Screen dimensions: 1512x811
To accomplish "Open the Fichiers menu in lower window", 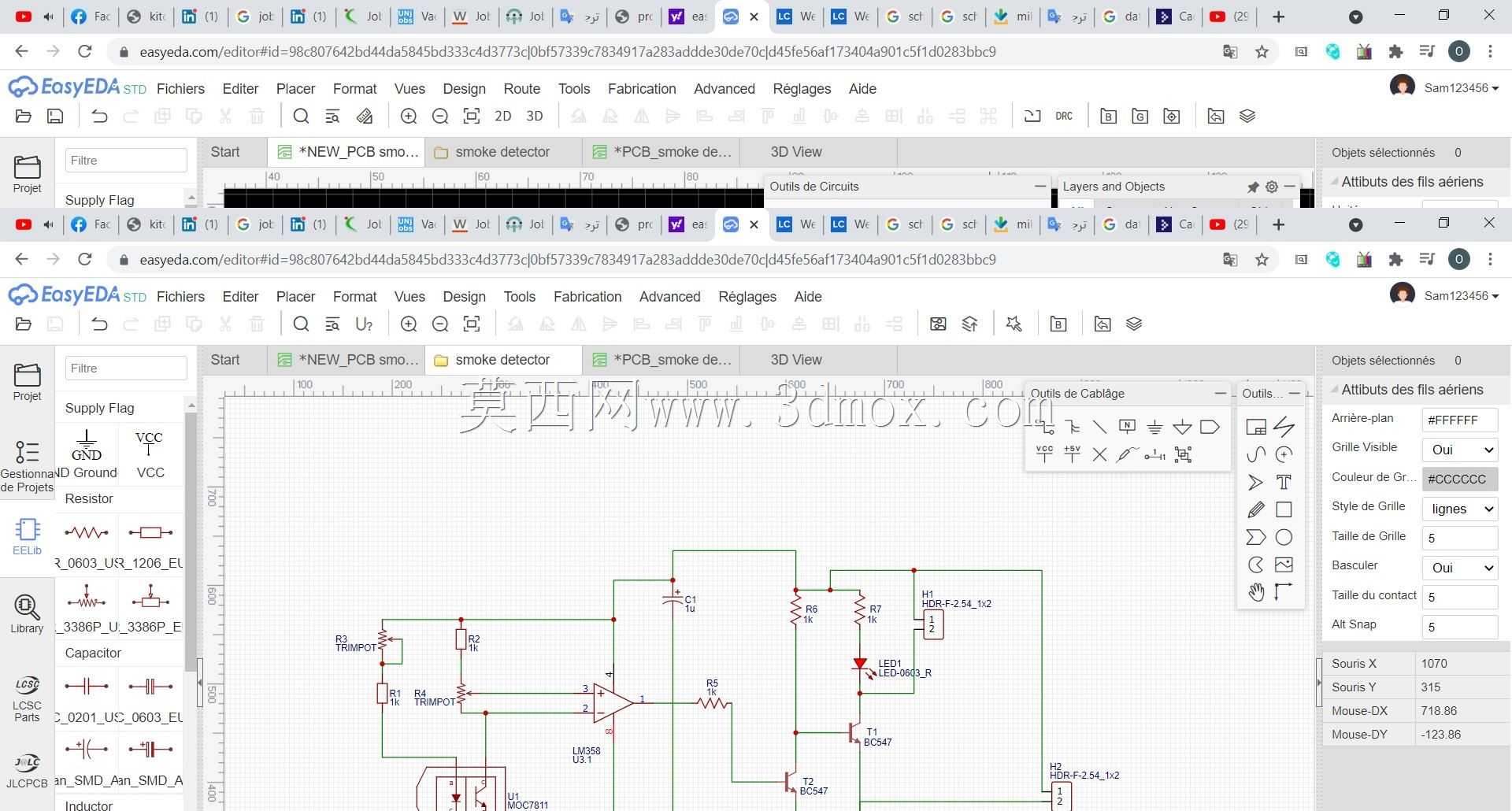I will click(x=180, y=297).
